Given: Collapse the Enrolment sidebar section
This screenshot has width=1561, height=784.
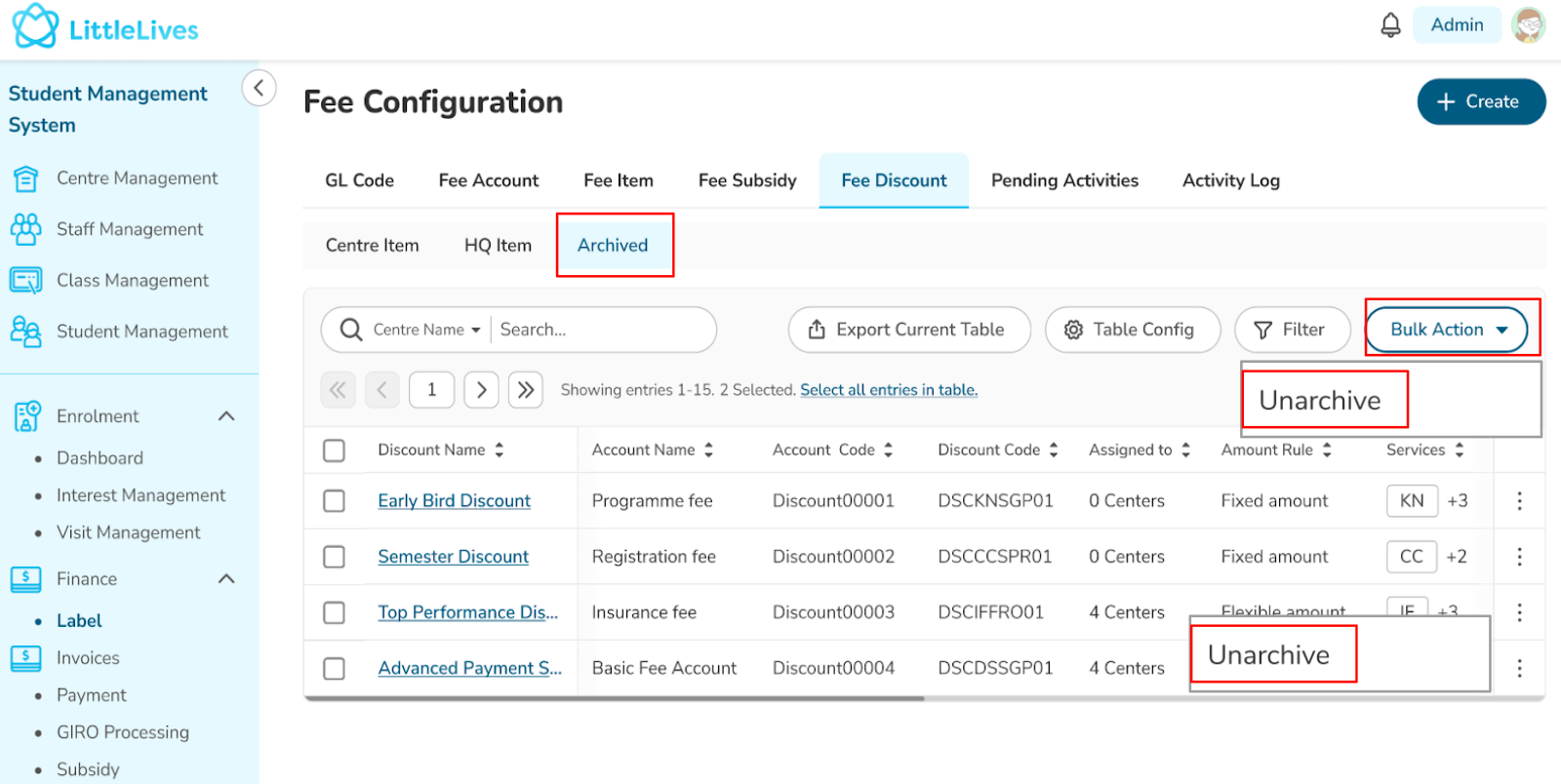Looking at the screenshot, I should tap(226, 416).
